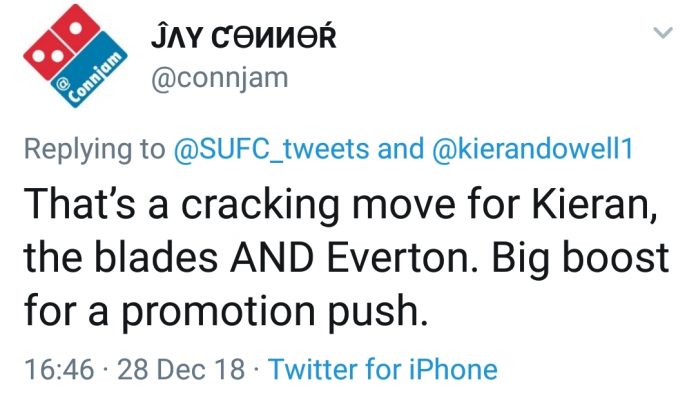Open the tweet options chevron menu
Screen dimensions: 696x398
coord(663,33)
